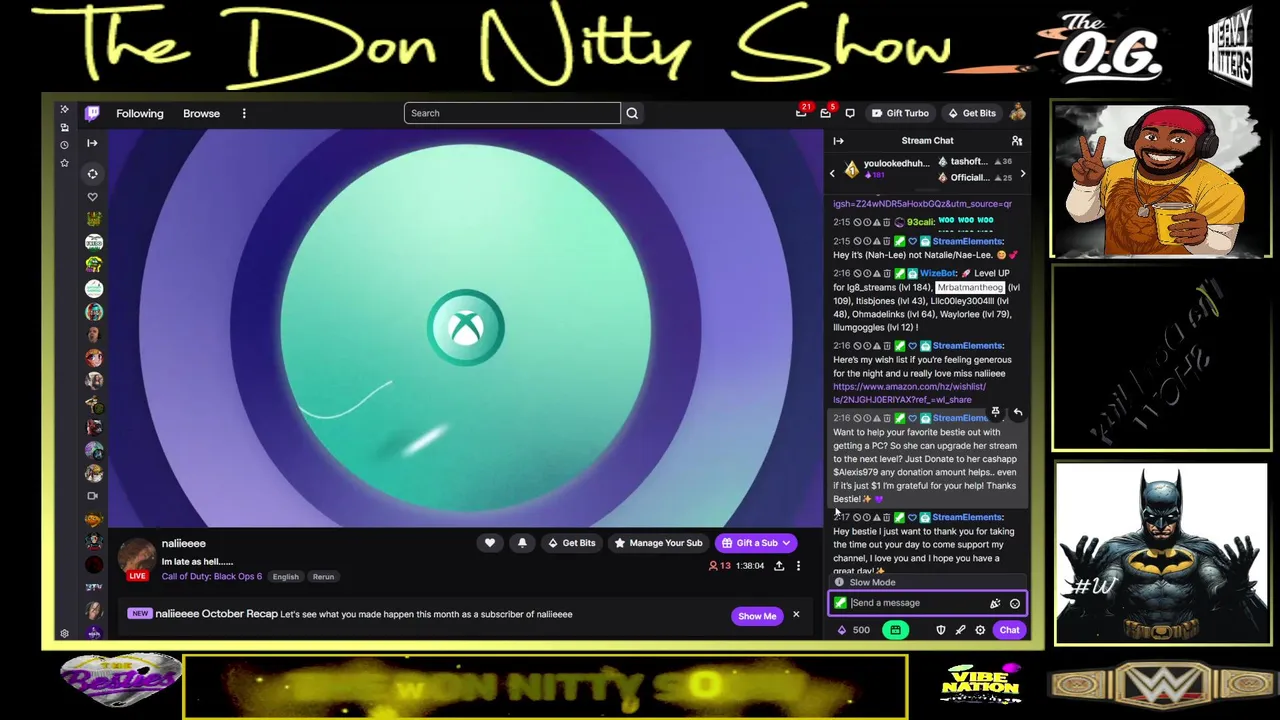Toggle the sword moderator mode icon
The height and width of the screenshot is (720, 1280).
coord(960,630)
